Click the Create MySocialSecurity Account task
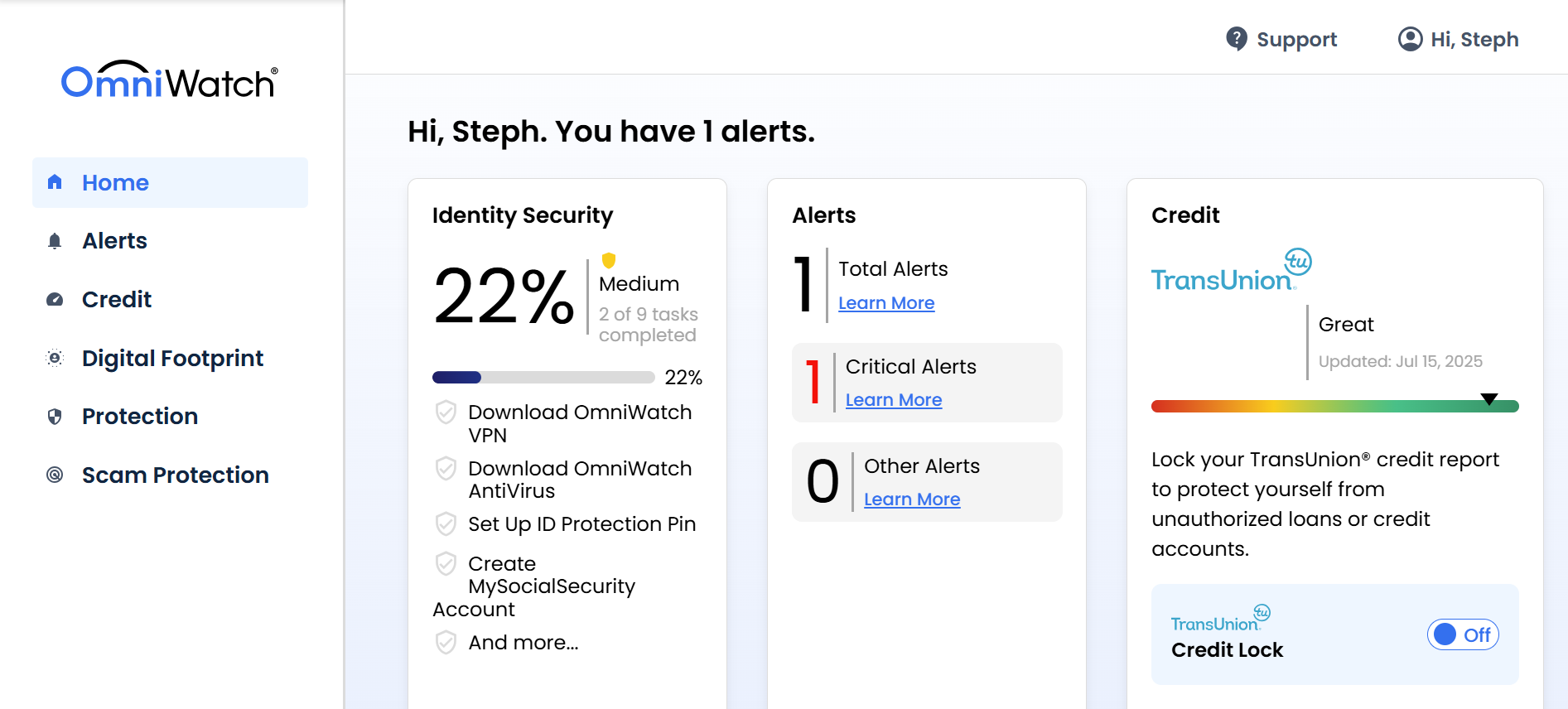Screen dimensions: 1568x709 (x=534, y=586)
